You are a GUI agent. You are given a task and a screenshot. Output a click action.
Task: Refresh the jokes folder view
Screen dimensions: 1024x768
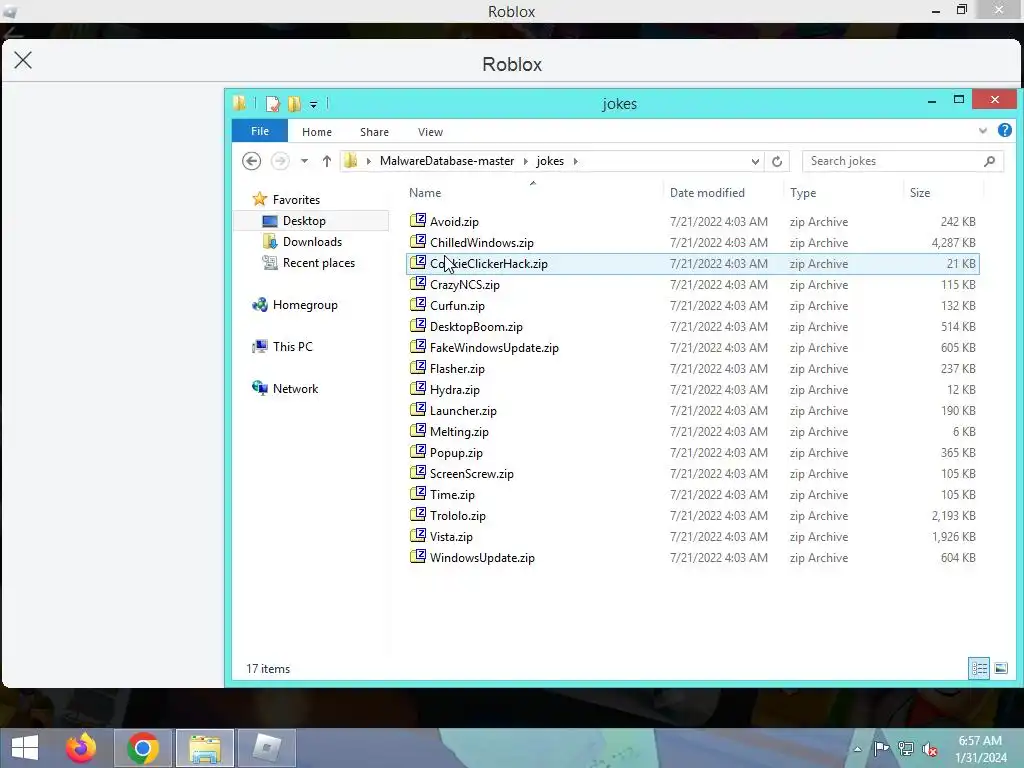[x=776, y=161]
